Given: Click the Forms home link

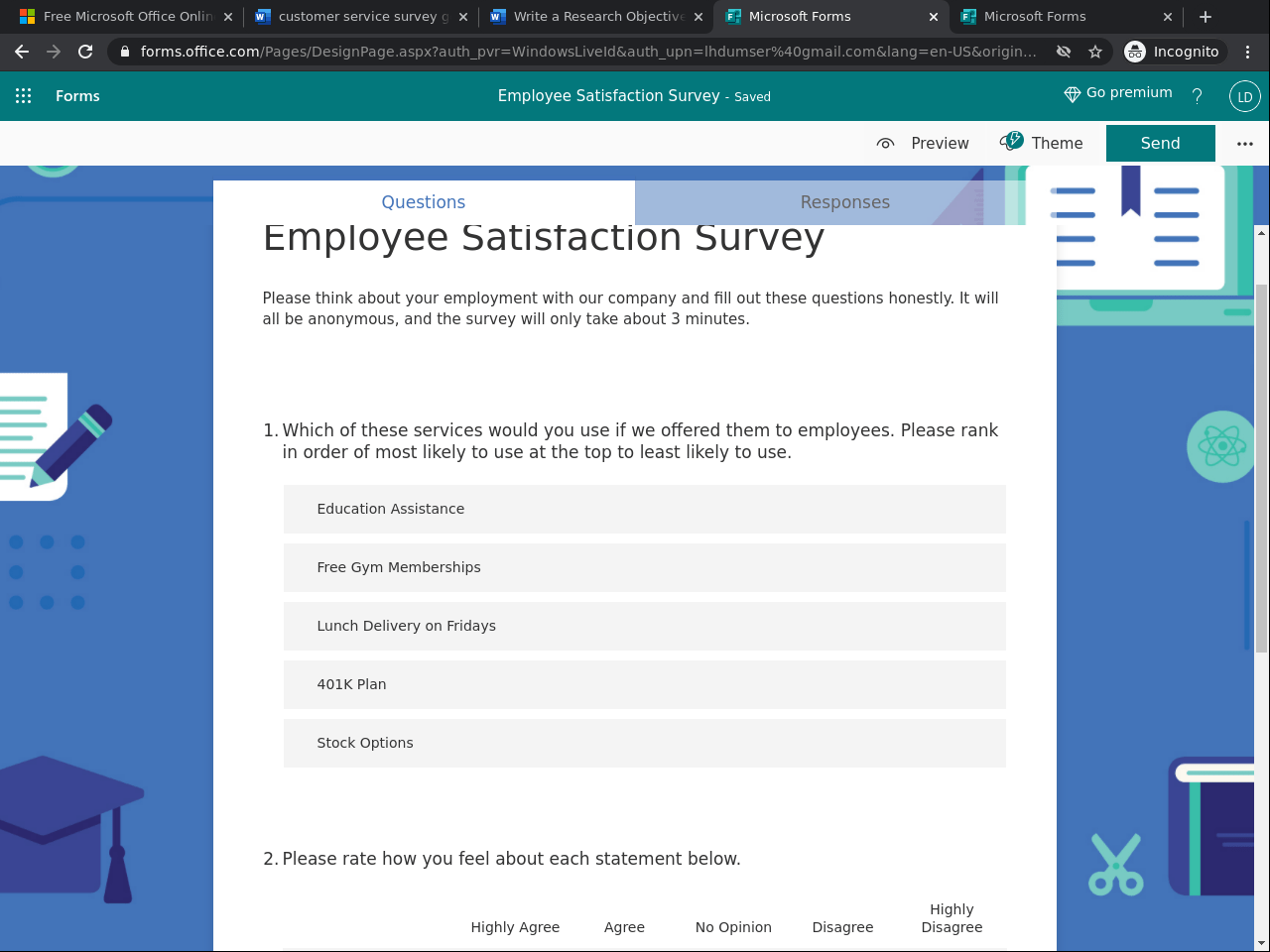Looking at the screenshot, I should coord(77,95).
